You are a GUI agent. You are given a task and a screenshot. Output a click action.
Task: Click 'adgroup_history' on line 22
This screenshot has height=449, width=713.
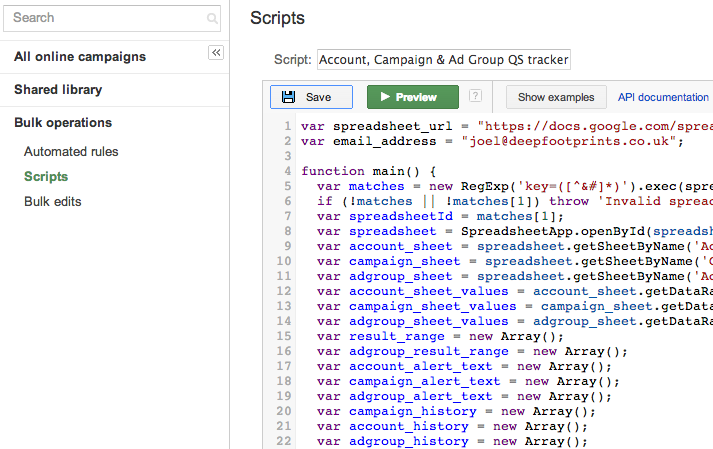(x=409, y=441)
